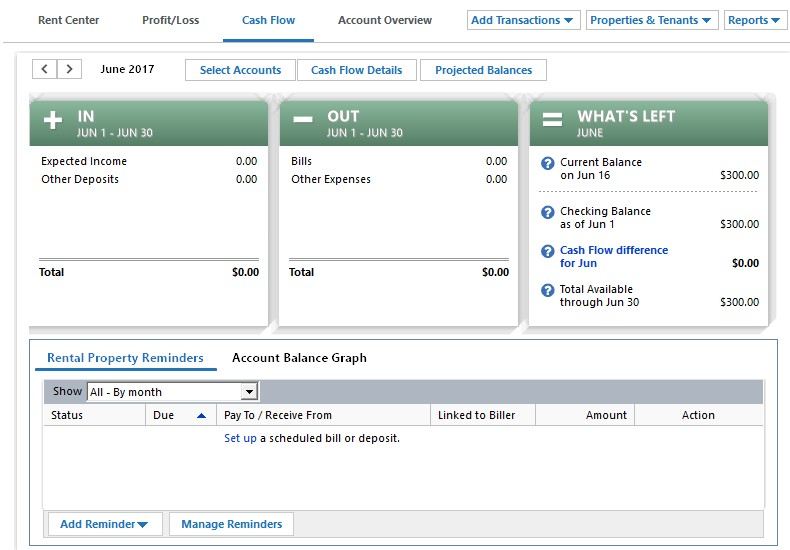Viewport: 790px width, 550px height.
Task: Click help icon beside Current Balance
Action: (x=547, y=164)
